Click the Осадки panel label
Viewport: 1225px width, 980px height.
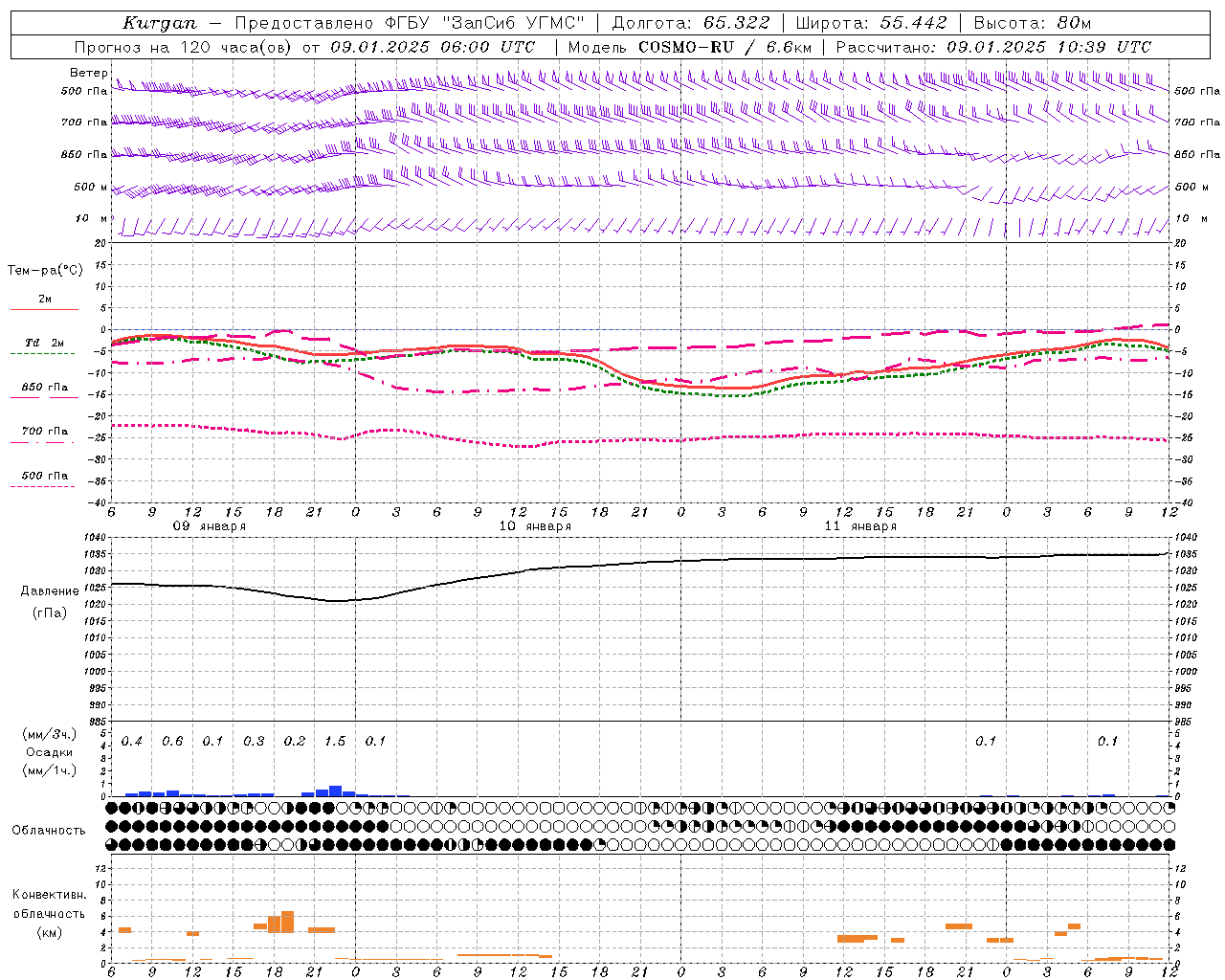click(x=49, y=752)
